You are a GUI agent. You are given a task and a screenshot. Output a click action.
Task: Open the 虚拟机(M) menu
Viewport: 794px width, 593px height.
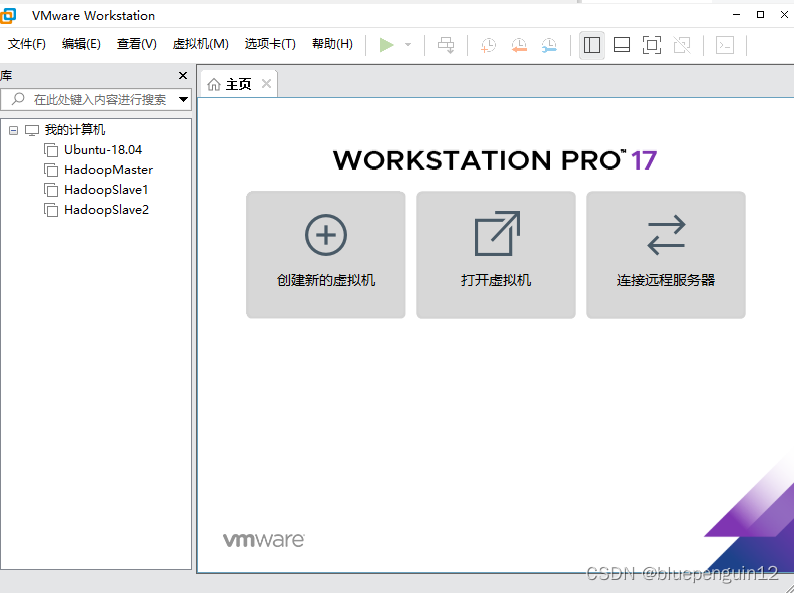[201, 44]
